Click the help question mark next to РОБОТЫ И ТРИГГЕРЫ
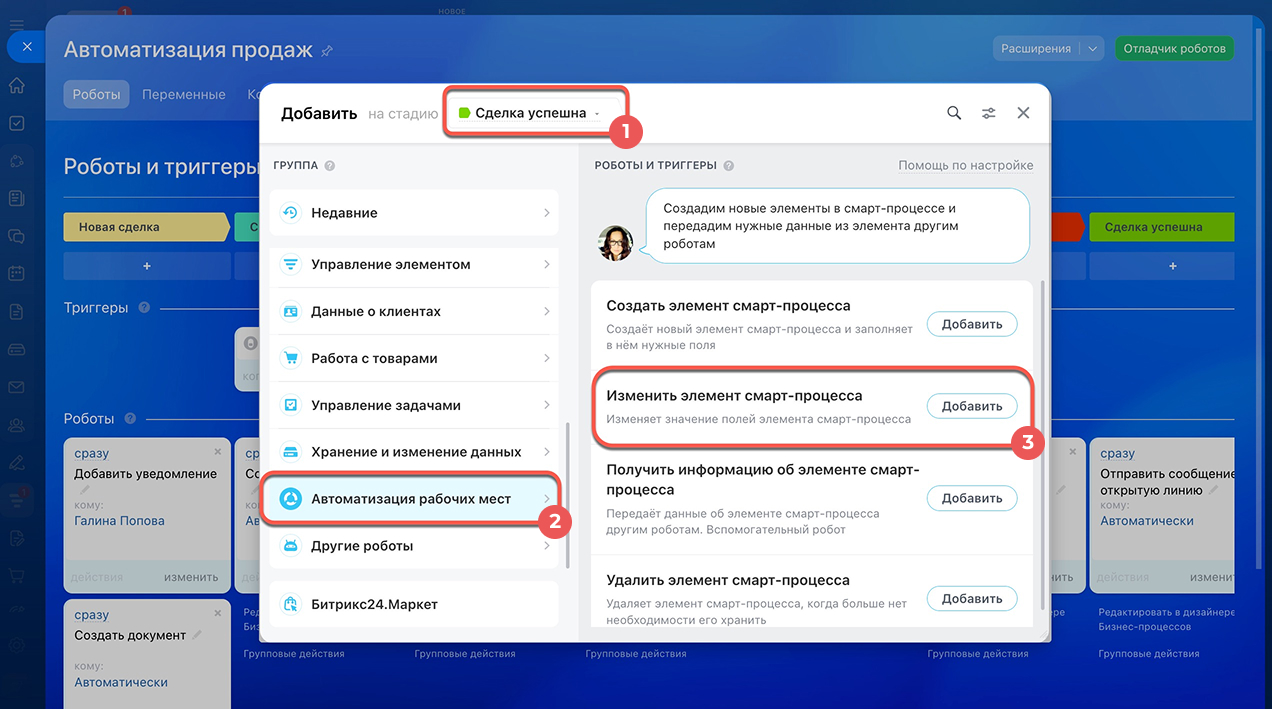The image size is (1272, 709). 729,166
